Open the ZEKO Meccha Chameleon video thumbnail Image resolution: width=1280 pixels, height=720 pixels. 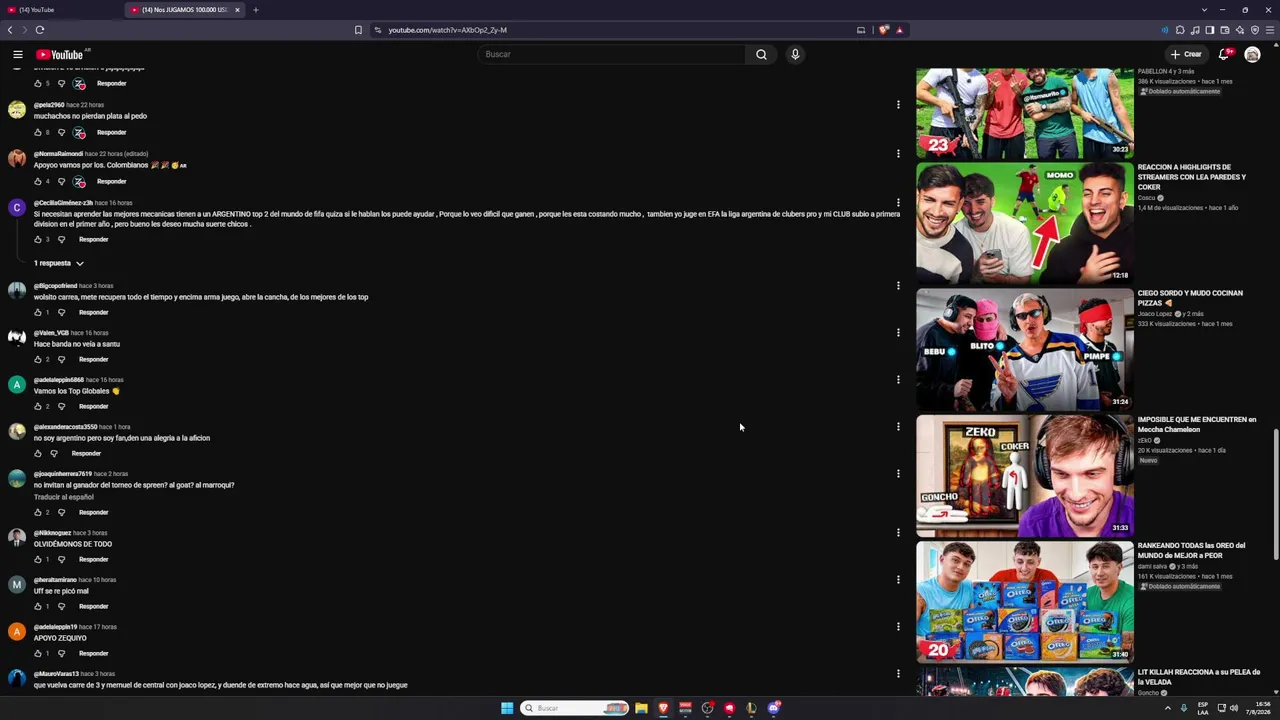point(1025,476)
